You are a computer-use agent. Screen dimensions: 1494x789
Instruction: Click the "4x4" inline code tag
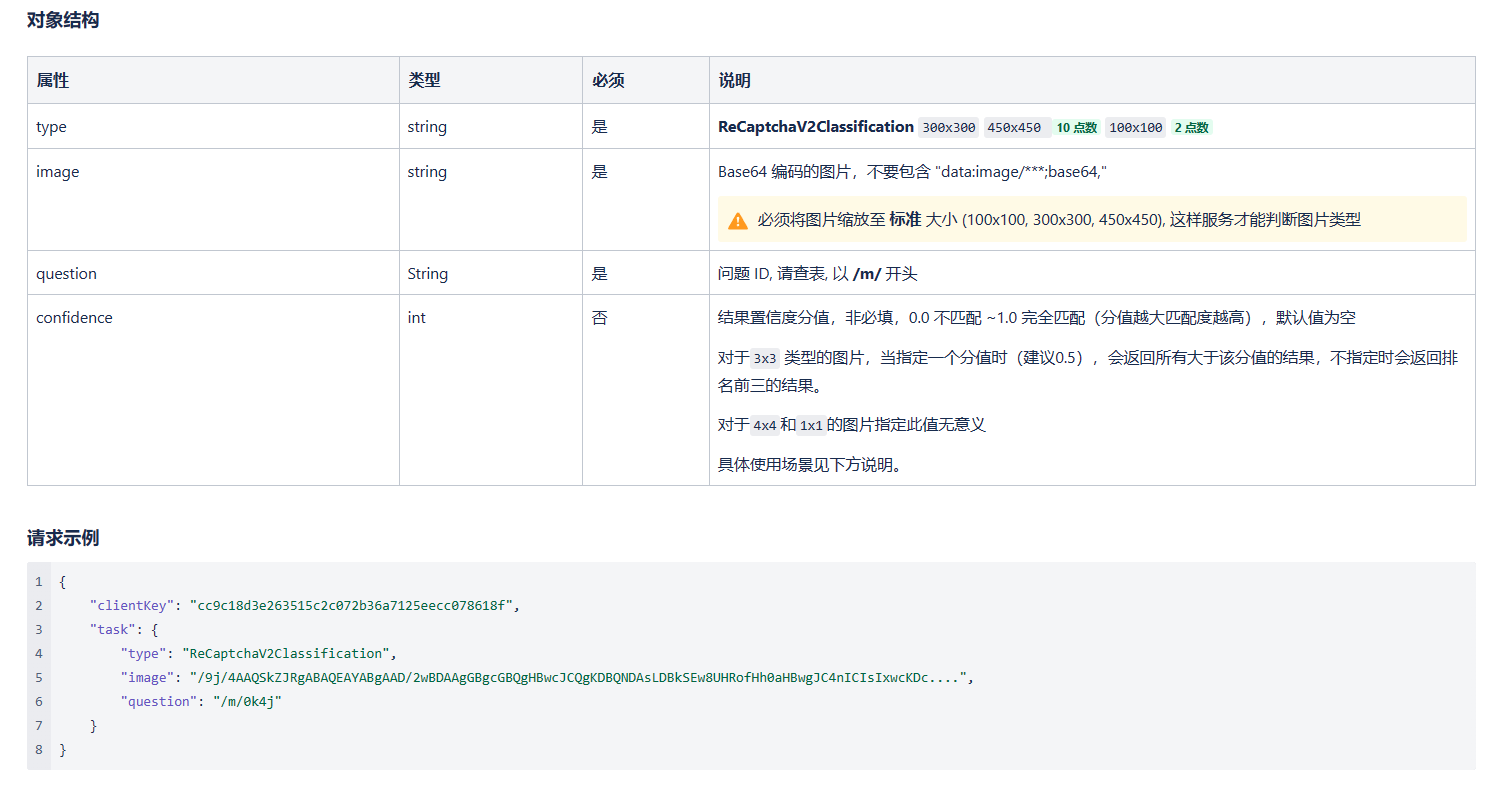765,425
